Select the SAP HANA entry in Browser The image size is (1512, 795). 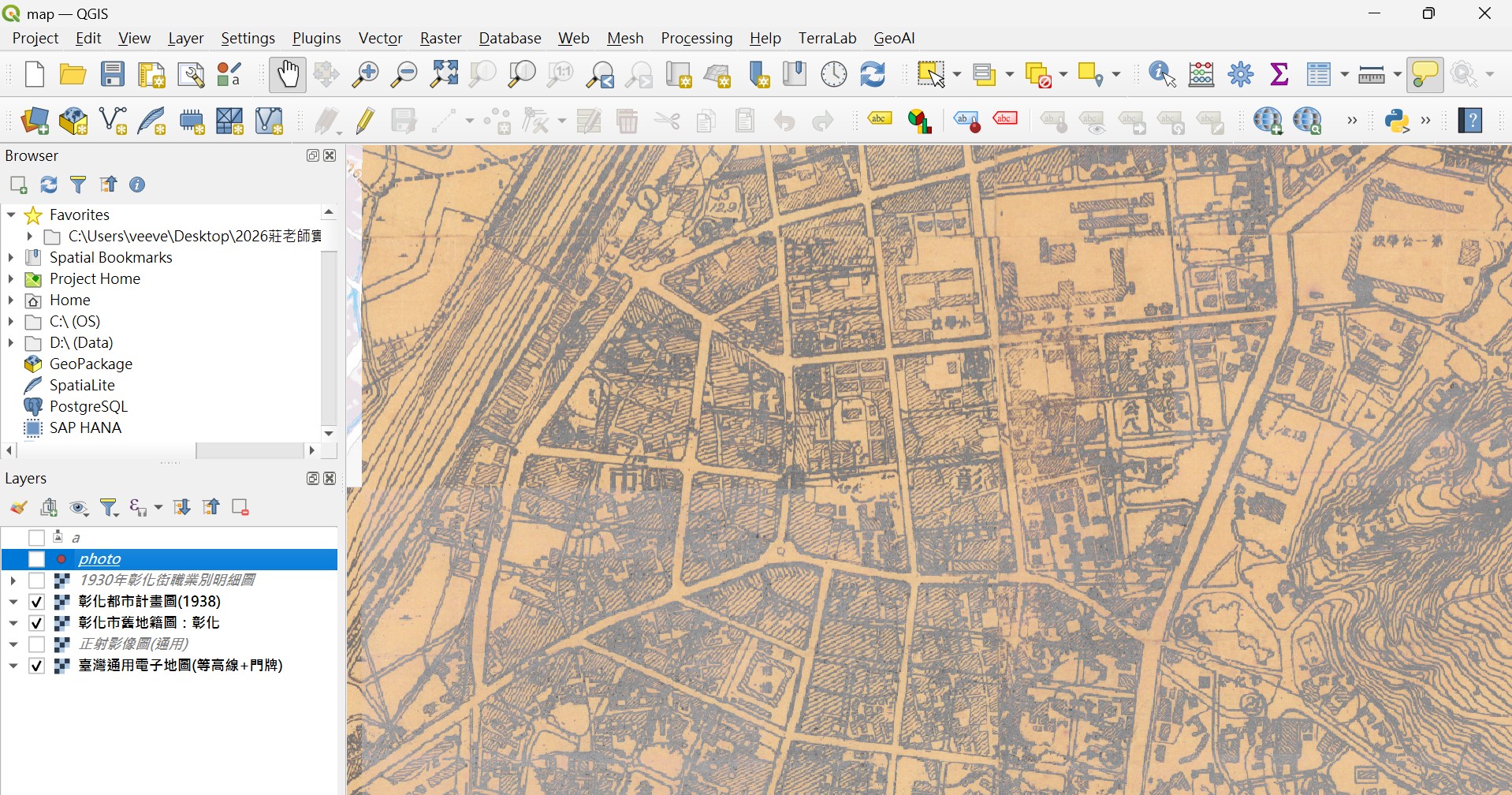click(85, 427)
